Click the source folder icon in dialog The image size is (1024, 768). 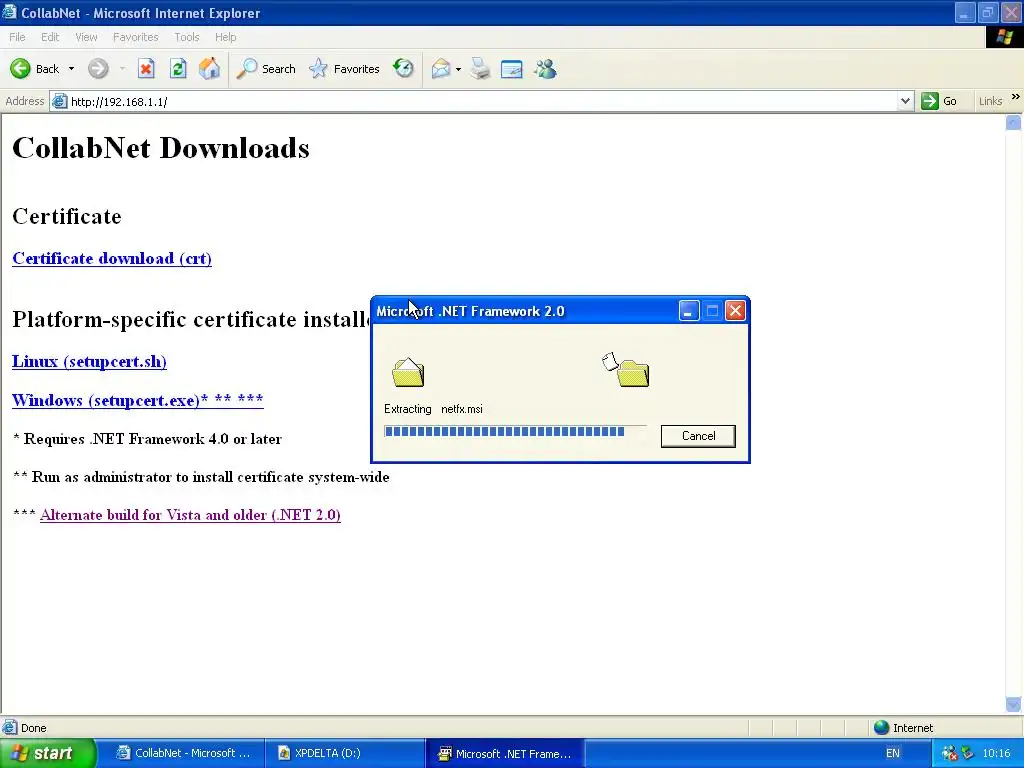coord(408,372)
